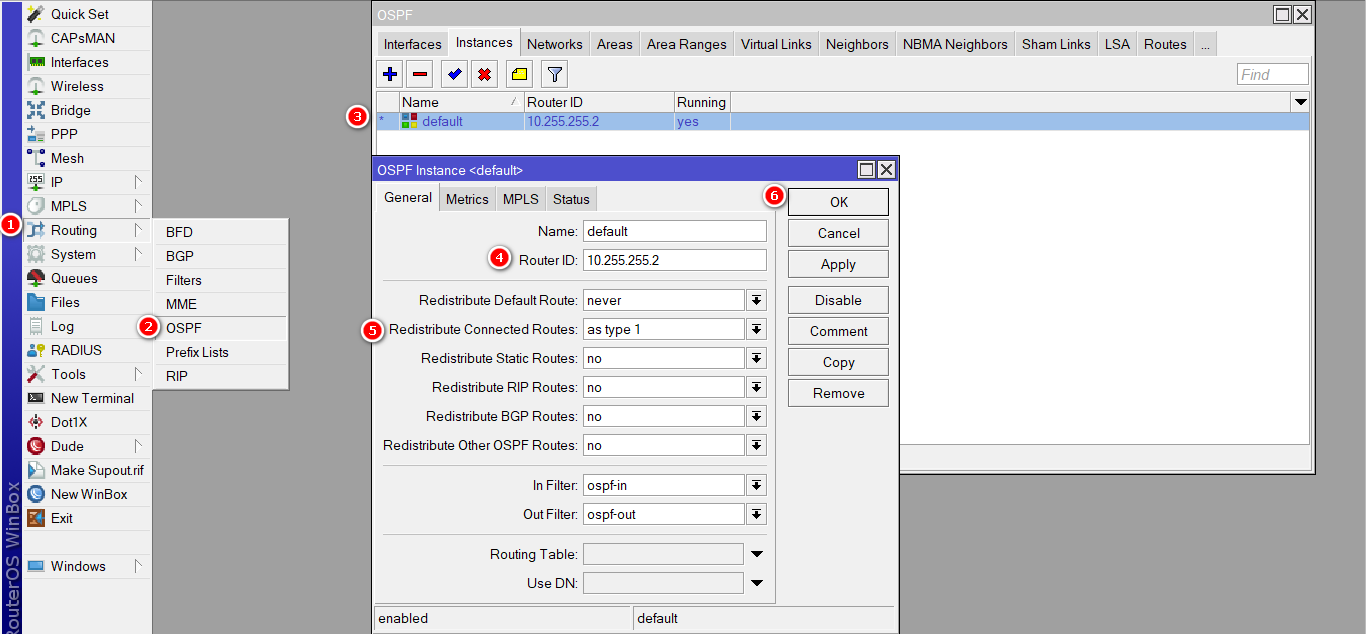Image resolution: width=1366 pixels, height=634 pixels.
Task: Switch to the Neighbors tab
Action: click(857, 44)
